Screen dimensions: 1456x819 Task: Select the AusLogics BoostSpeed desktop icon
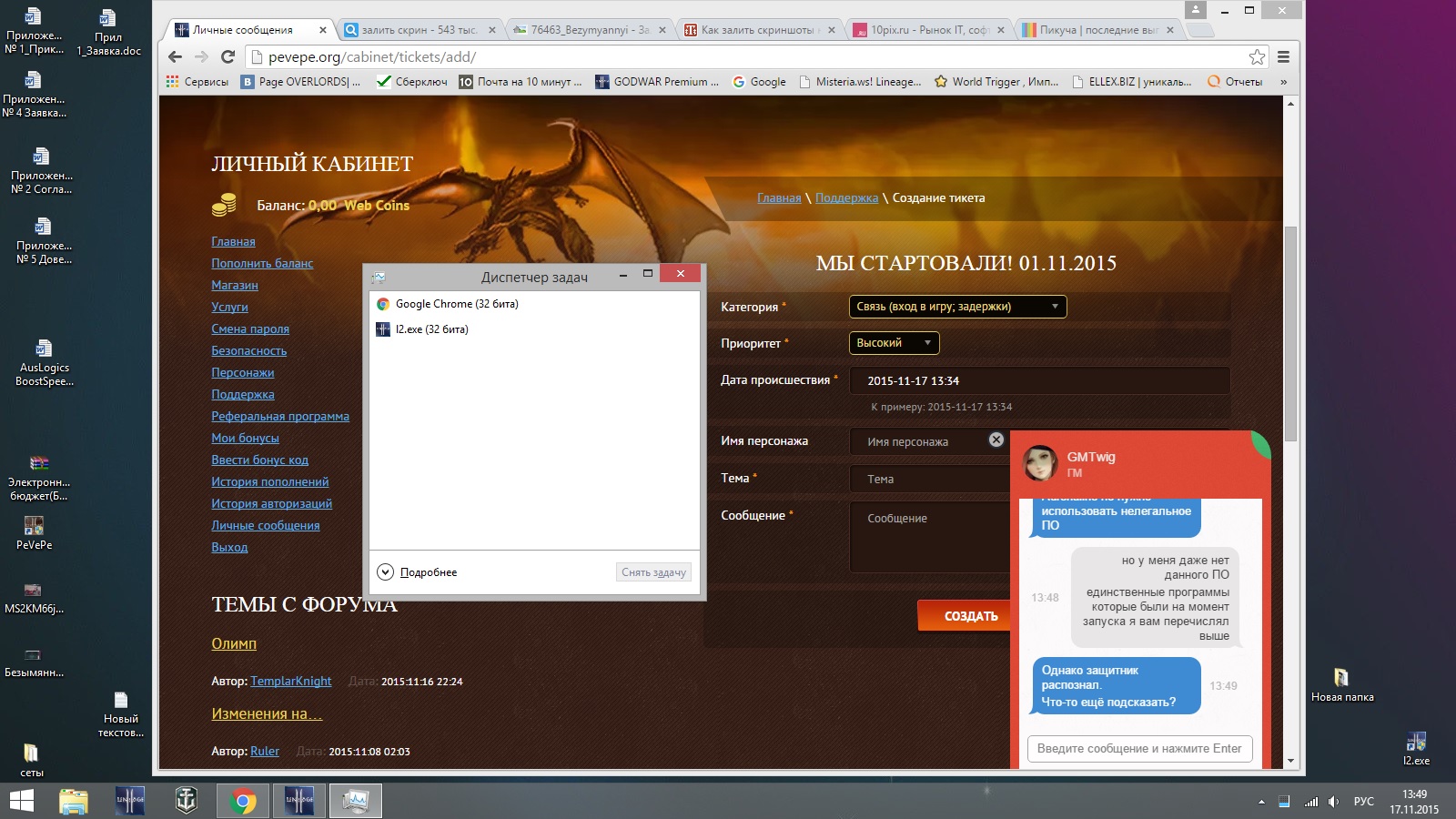(x=44, y=363)
